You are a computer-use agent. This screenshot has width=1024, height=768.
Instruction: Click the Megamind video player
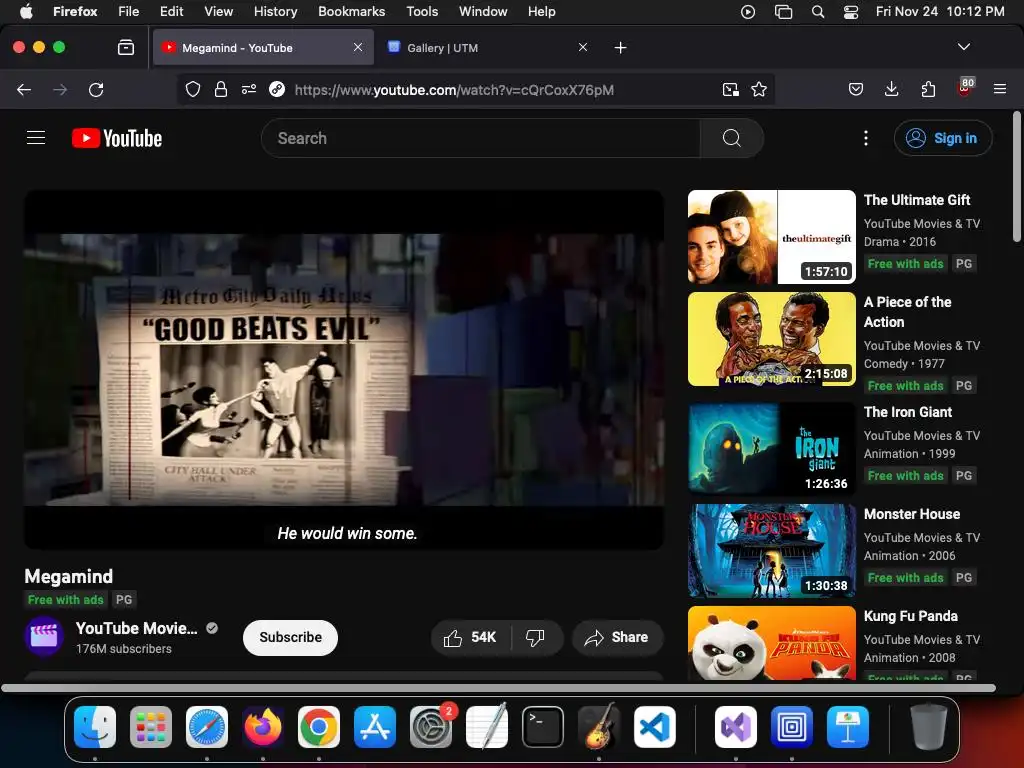(x=344, y=370)
